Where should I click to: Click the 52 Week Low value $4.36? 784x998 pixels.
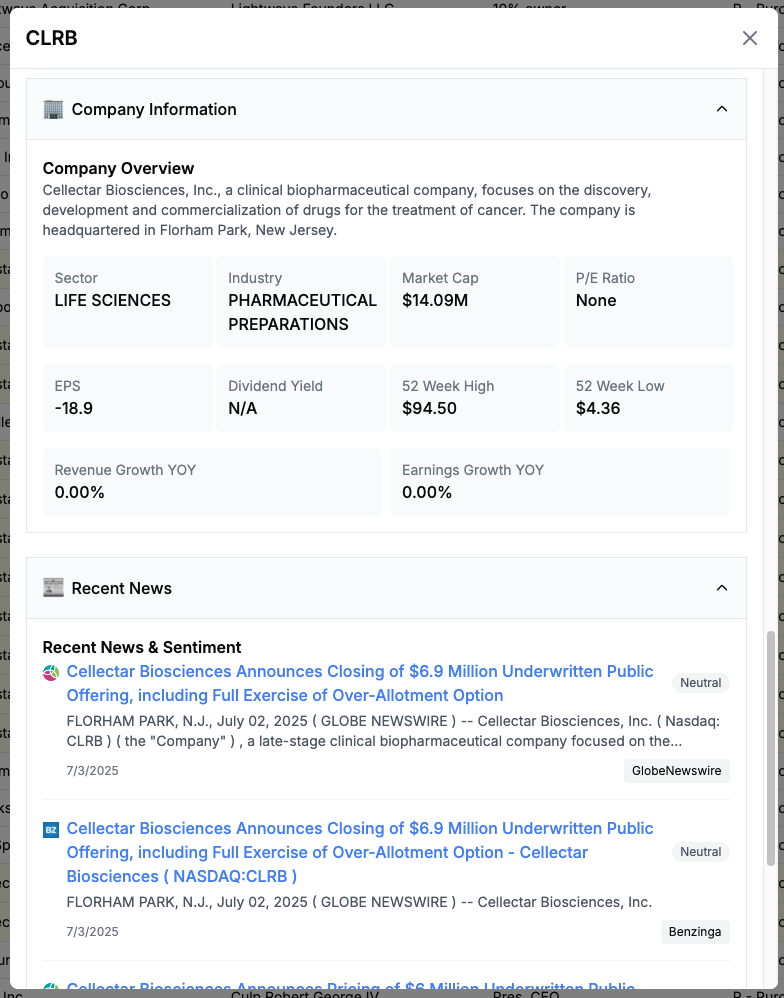pos(598,408)
